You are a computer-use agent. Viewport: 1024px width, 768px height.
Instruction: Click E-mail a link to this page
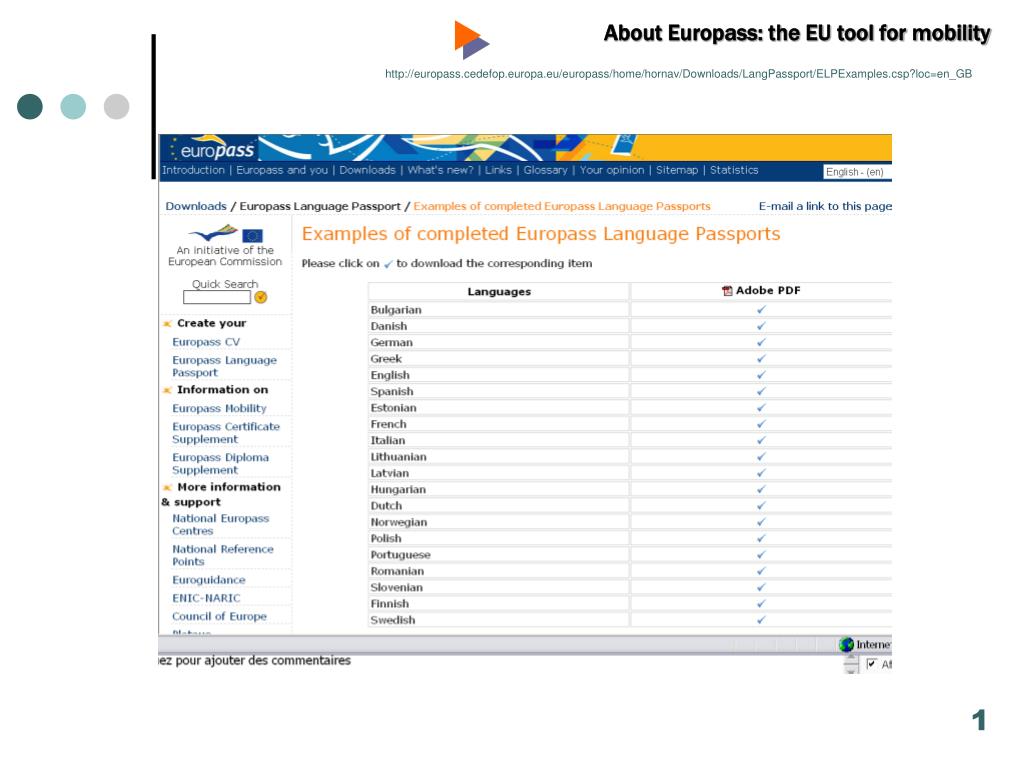[x=825, y=206]
